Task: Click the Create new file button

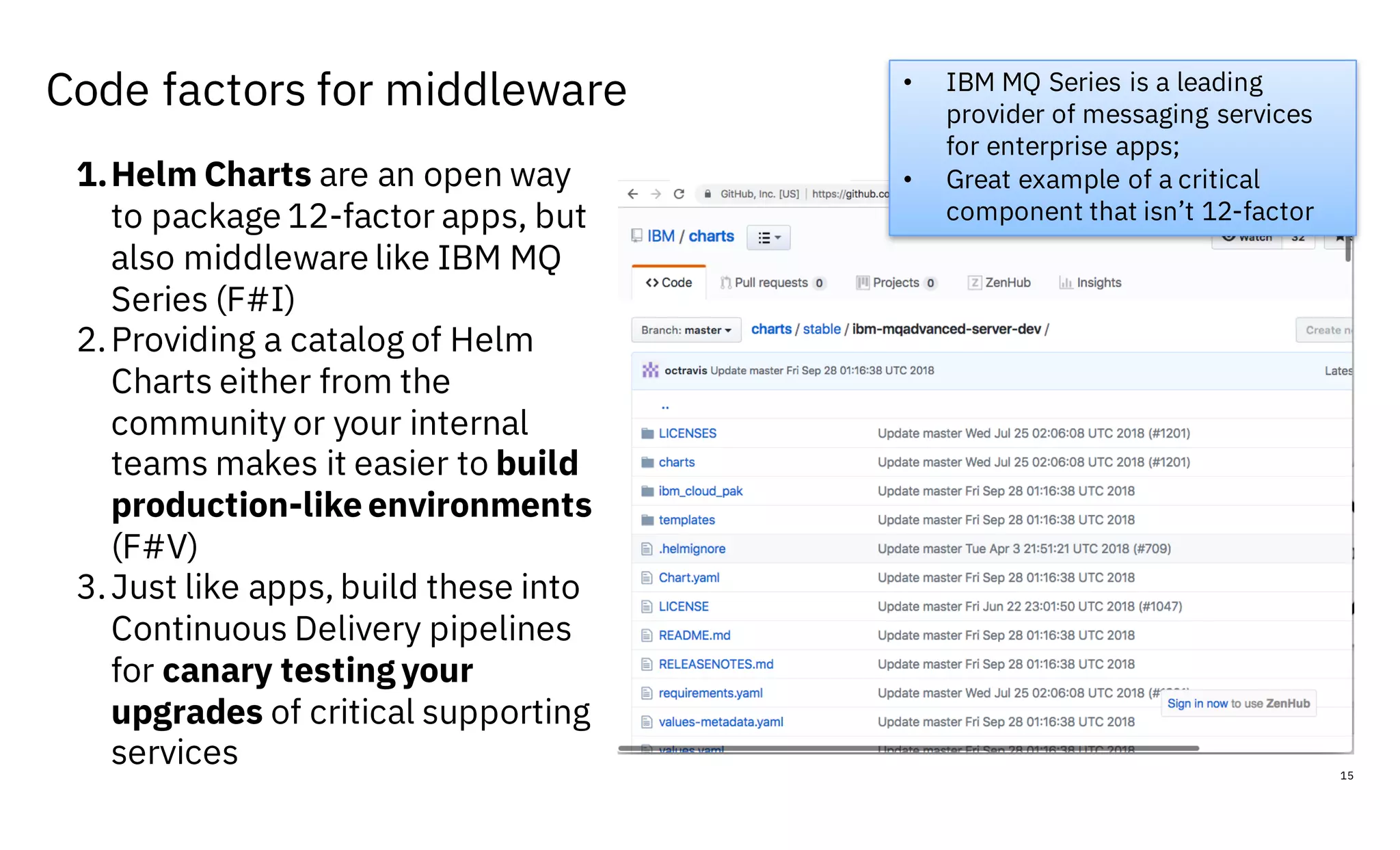Action: point(1324,330)
